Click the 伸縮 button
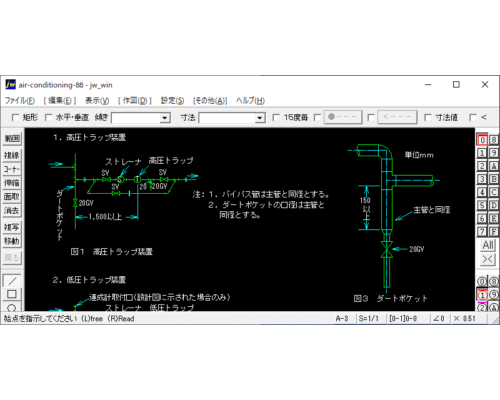This screenshot has height=400, width=500. (x=12, y=183)
